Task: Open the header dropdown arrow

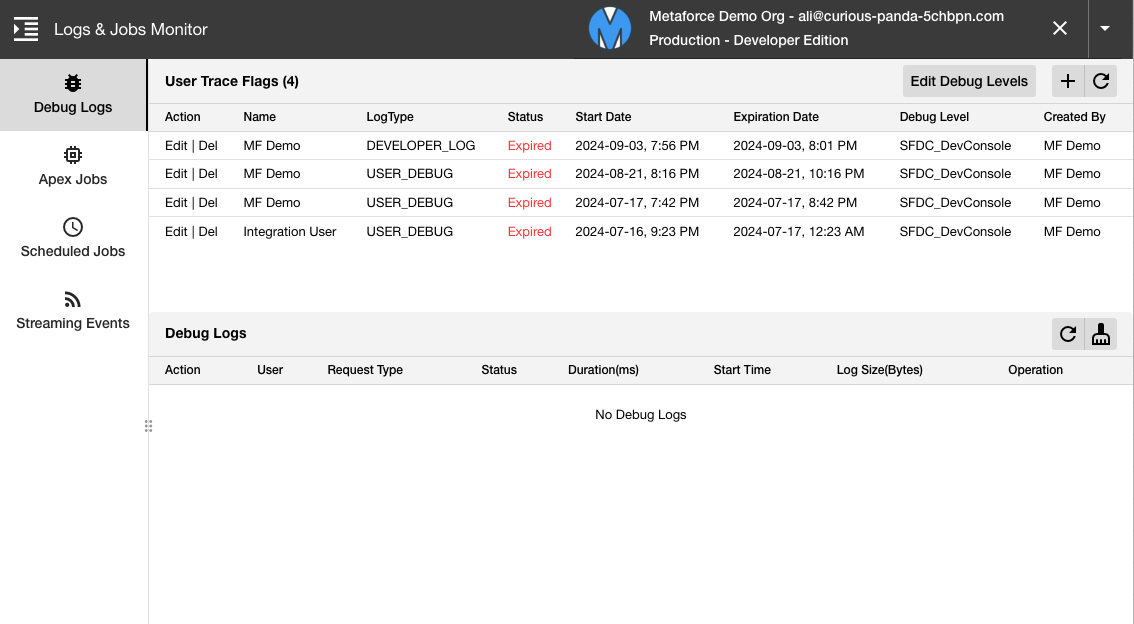Action: click(1104, 28)
